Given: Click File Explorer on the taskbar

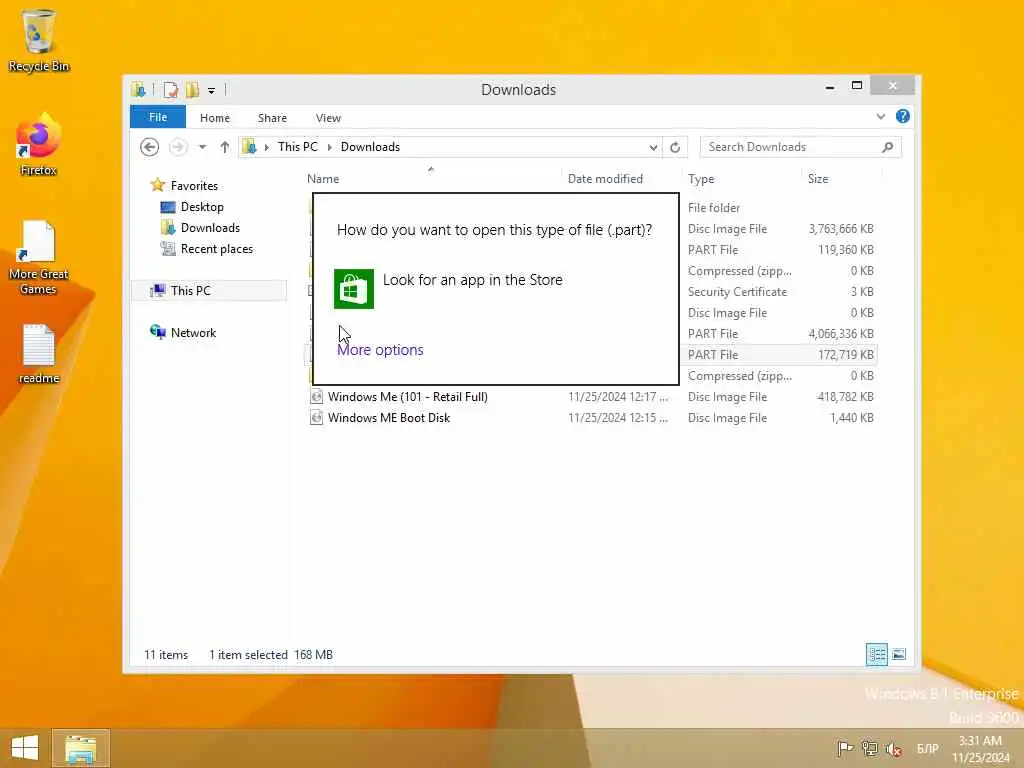Looking at the screenshot, I should click(80, 748).
